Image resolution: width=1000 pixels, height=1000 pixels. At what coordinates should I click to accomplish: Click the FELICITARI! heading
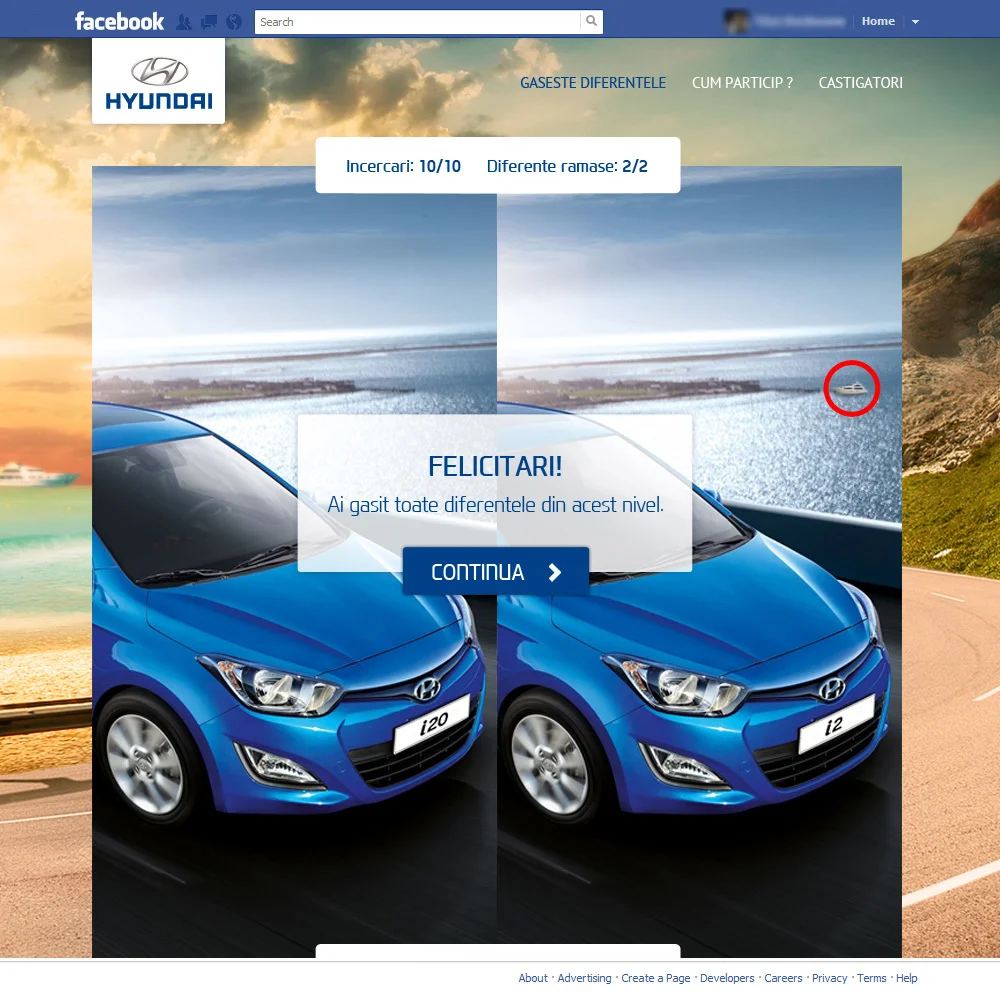click(495, 466)
